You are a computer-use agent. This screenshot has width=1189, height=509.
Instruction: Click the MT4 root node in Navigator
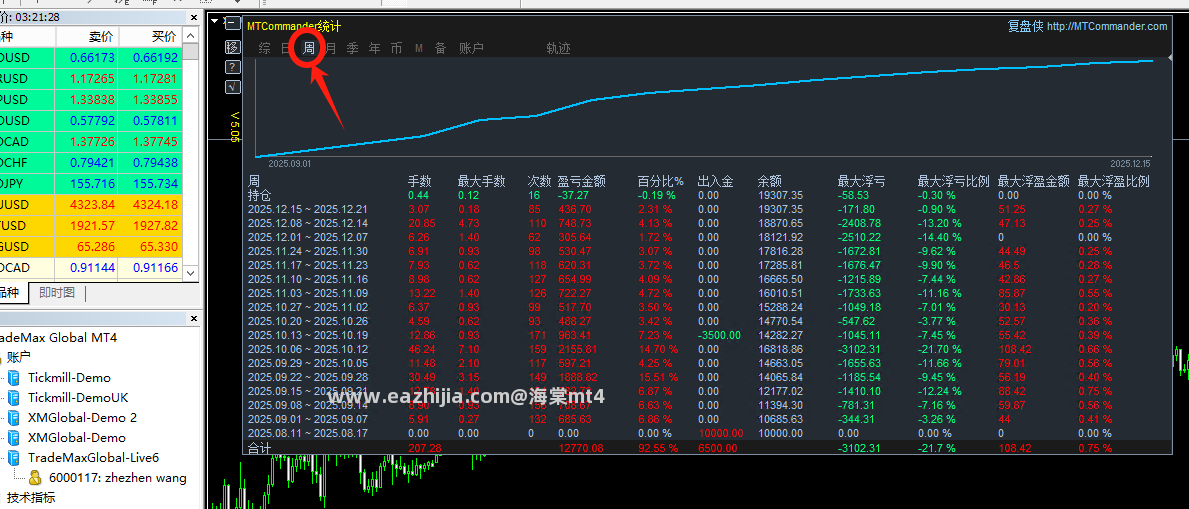tap(58, 338)
